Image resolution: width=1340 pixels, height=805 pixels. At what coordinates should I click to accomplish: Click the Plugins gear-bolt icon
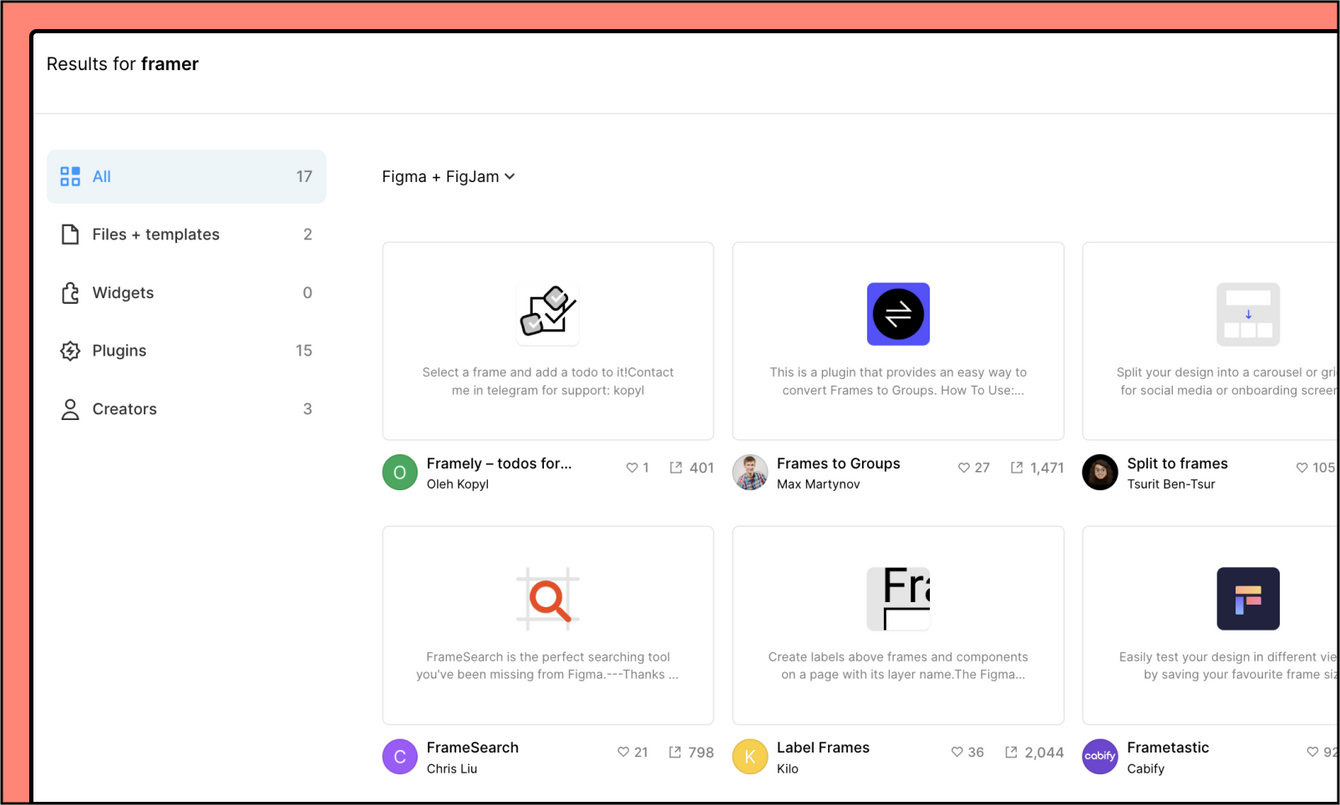coord(70,351)
